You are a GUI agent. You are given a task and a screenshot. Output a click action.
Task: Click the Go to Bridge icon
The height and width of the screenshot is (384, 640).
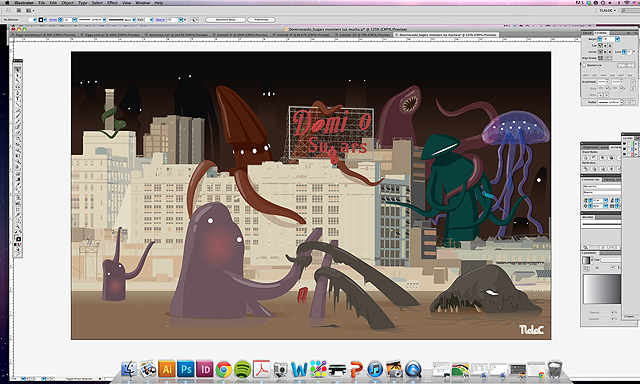tap(19, 11)
